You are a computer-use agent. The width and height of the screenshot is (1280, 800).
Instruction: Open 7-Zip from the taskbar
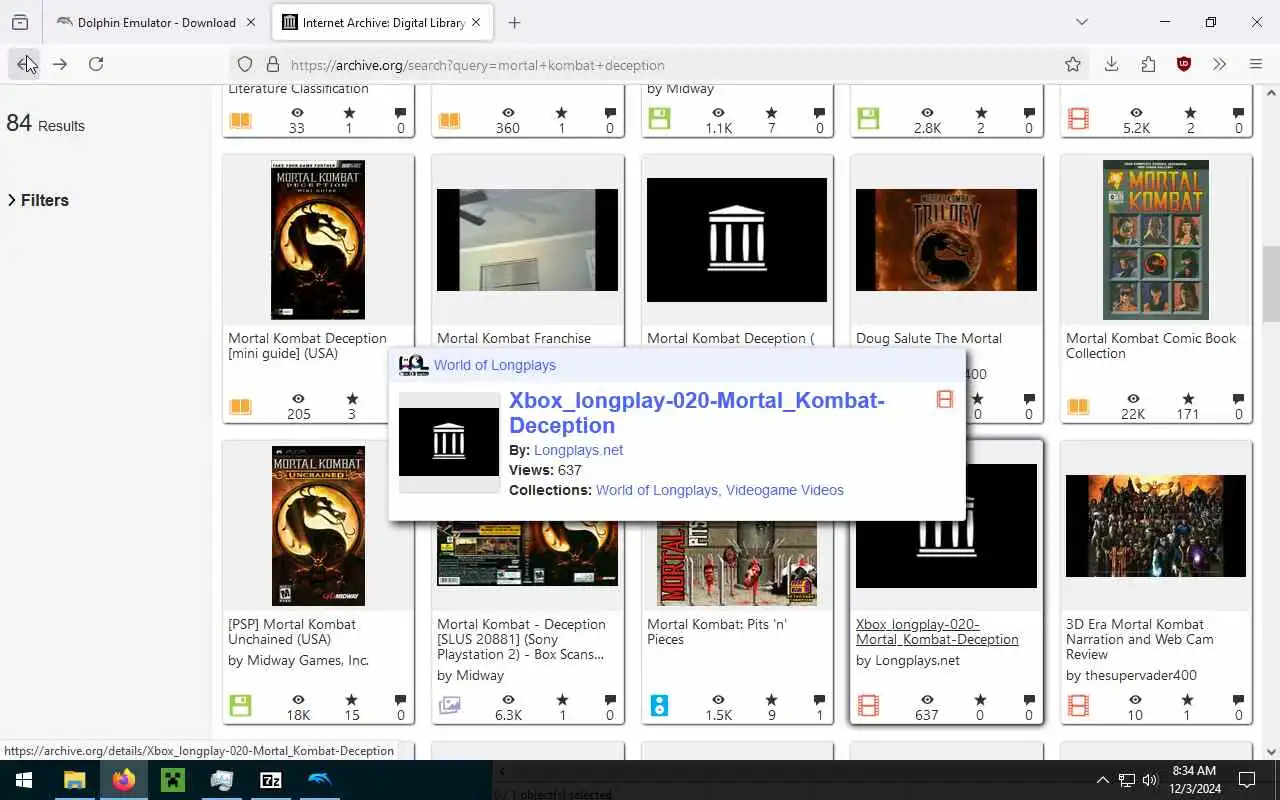[271, 780]
